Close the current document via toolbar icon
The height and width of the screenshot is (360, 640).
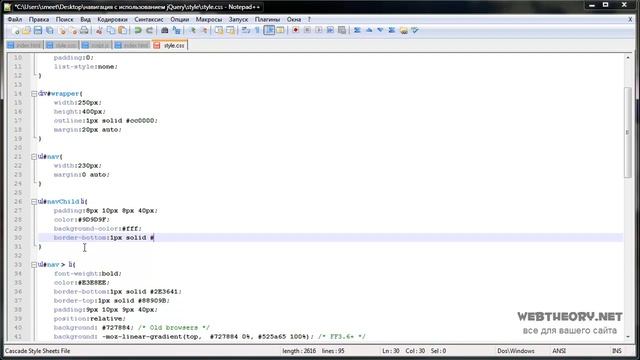(x=62, y=31)
